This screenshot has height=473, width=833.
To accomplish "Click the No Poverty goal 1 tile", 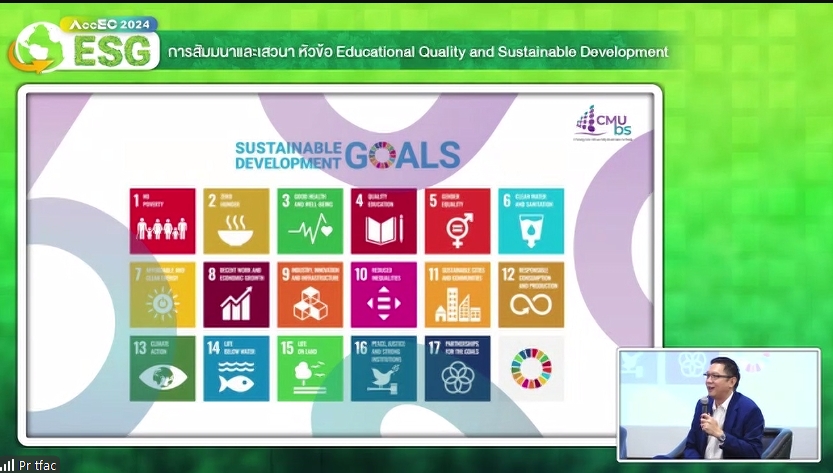I will pos(163,221).
